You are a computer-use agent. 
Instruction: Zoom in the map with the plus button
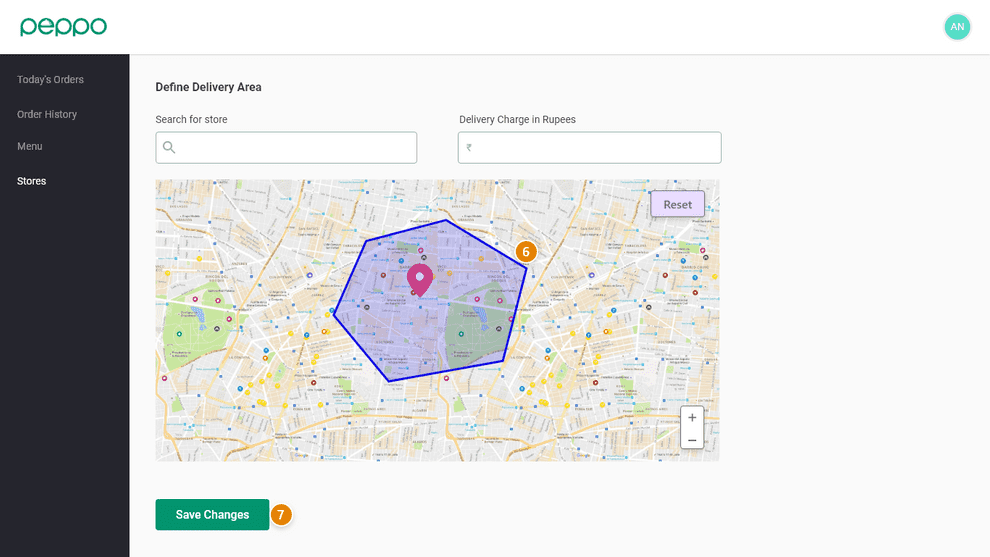pos(692,418)
